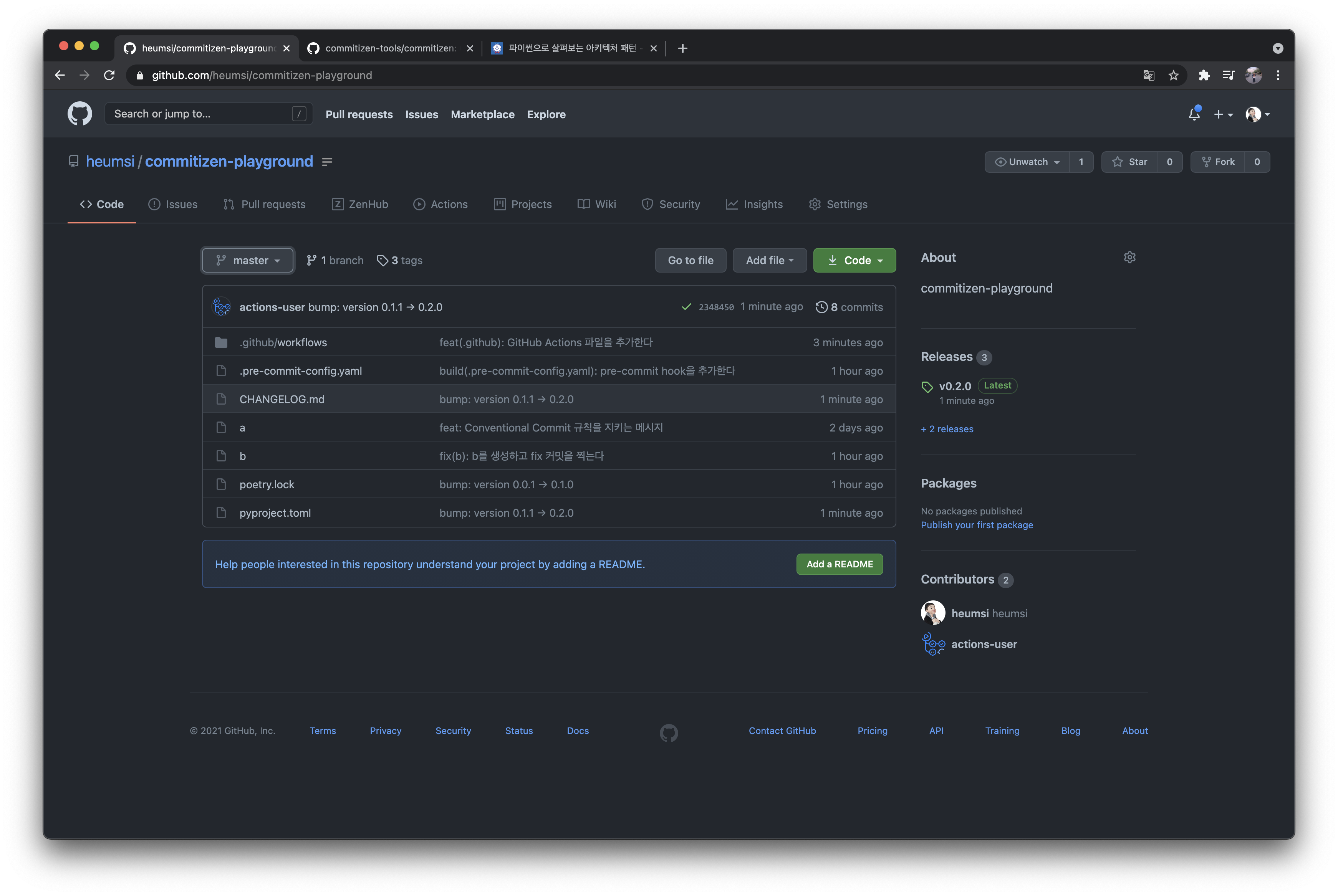This screenshot has height=896, width=1338.
Task: Expand the green Code download dropdown
Action: coord(854,260)
